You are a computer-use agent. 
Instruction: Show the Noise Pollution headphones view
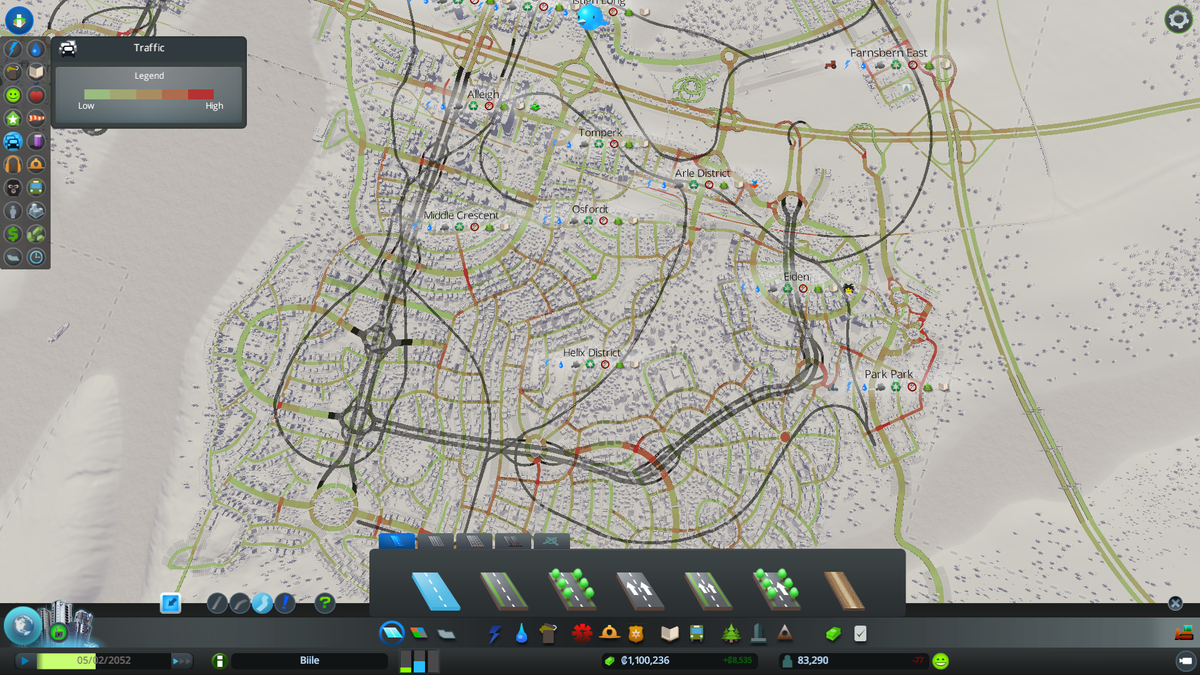click(13, 164)
